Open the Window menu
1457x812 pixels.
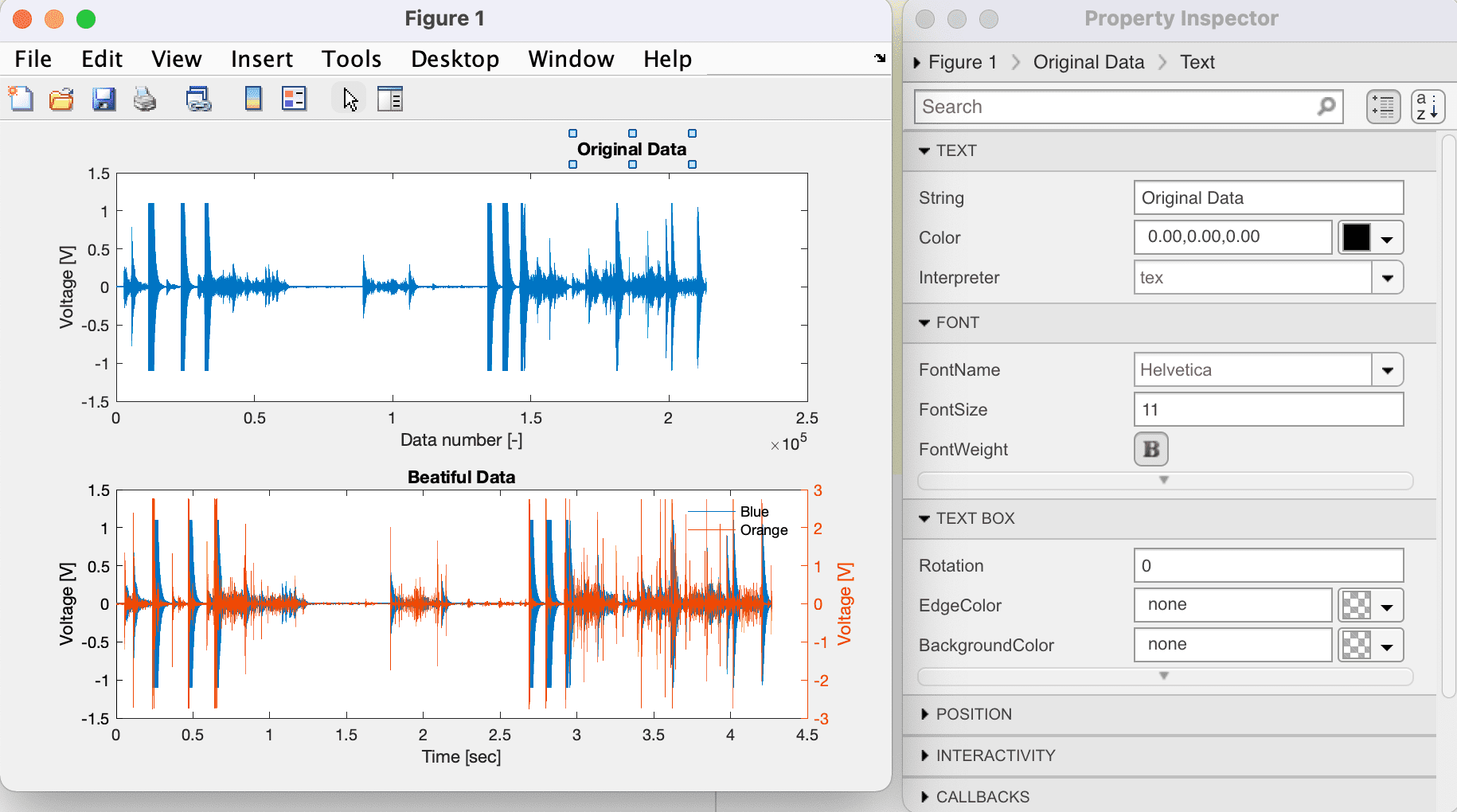point(571,59)
